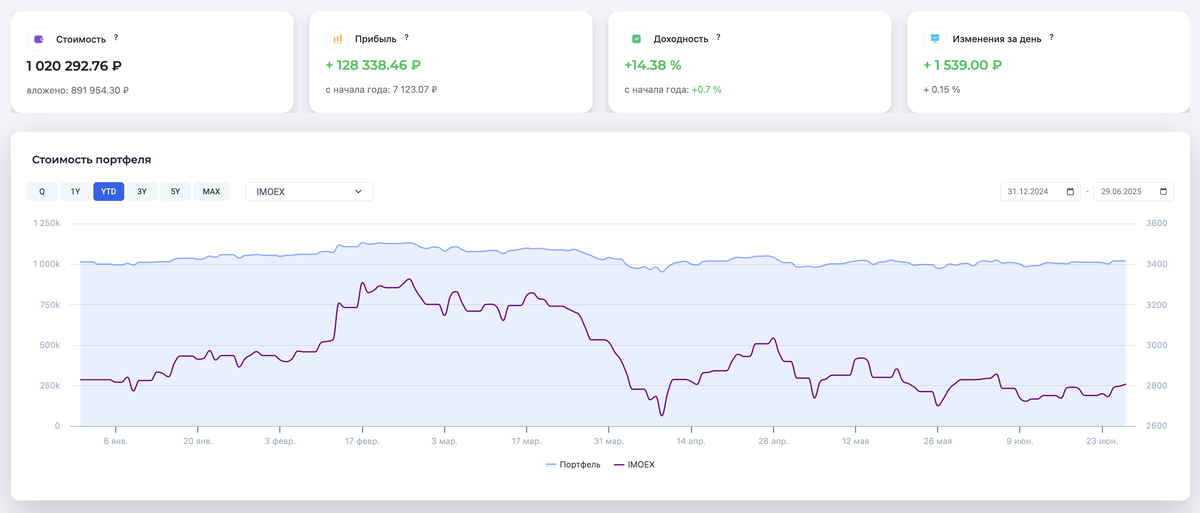
Task: Click the blue icon beside Изменения за день
Action: click(x=935, y=39)
